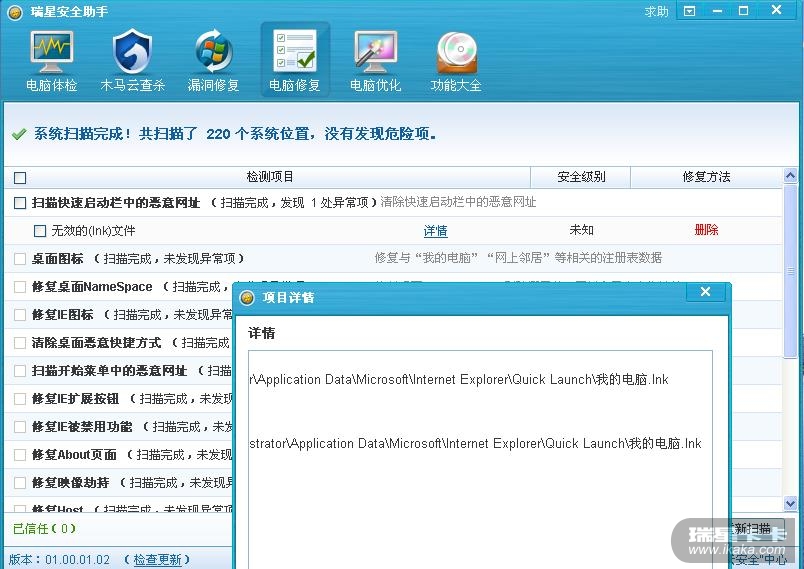Image resolution: width=804 pixels, height=569 pixels.
Task: Click the second strator Quick Launch path line
Action: tap(475, 443)
